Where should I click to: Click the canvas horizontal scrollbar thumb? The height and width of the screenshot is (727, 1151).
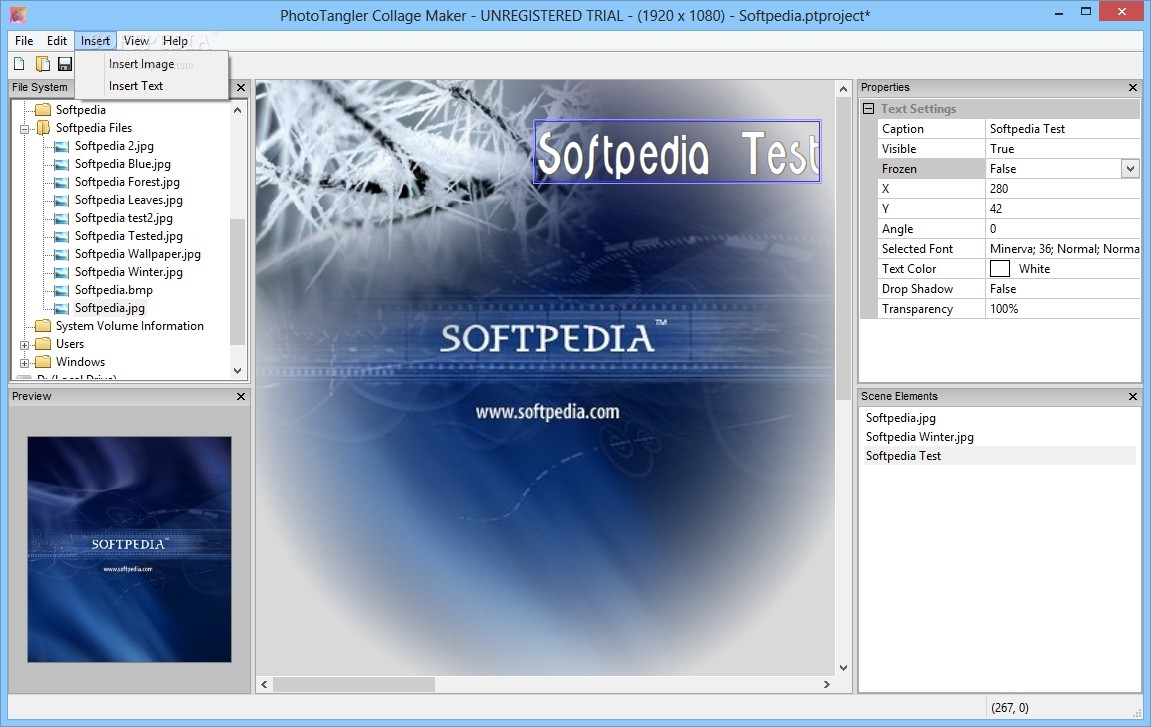coord(354,684)
